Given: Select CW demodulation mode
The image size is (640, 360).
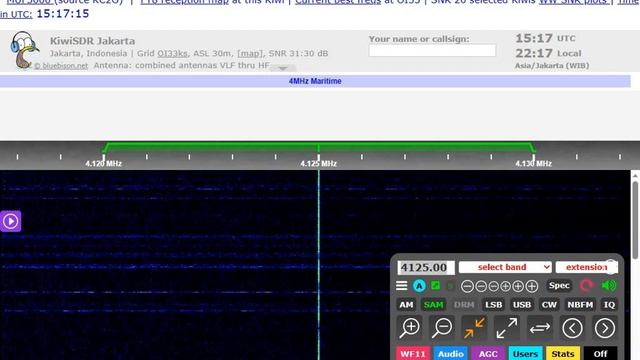Looking at the screenshot, I should coord(549,304).
